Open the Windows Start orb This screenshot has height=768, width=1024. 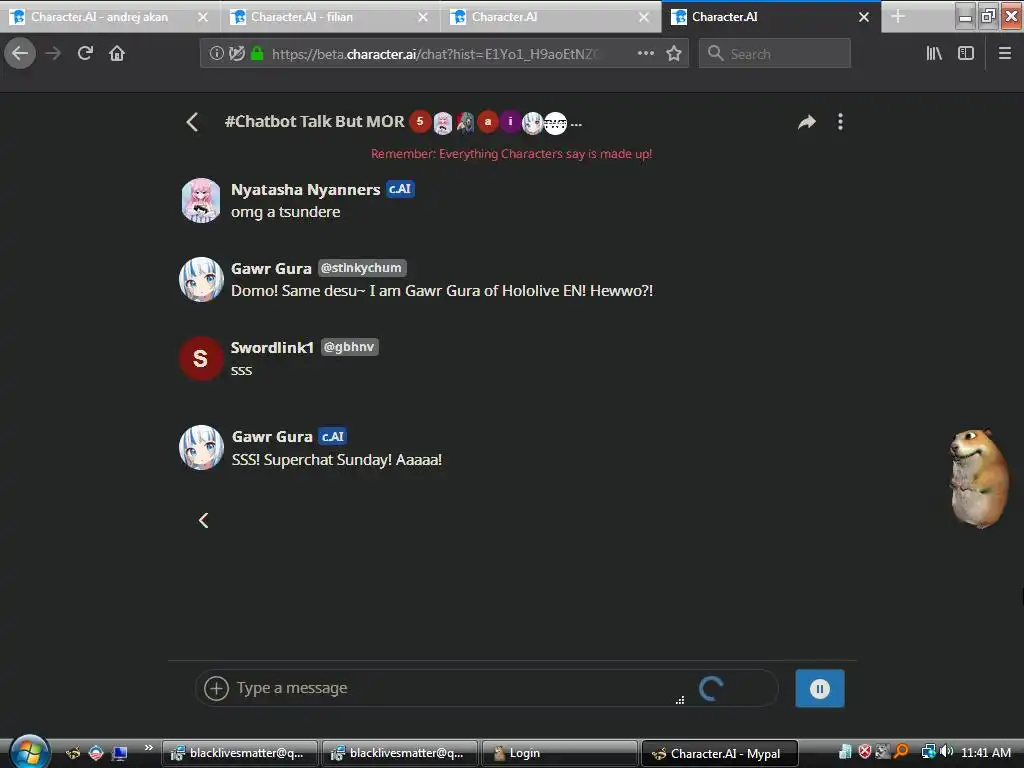click(x=28, y=752)
